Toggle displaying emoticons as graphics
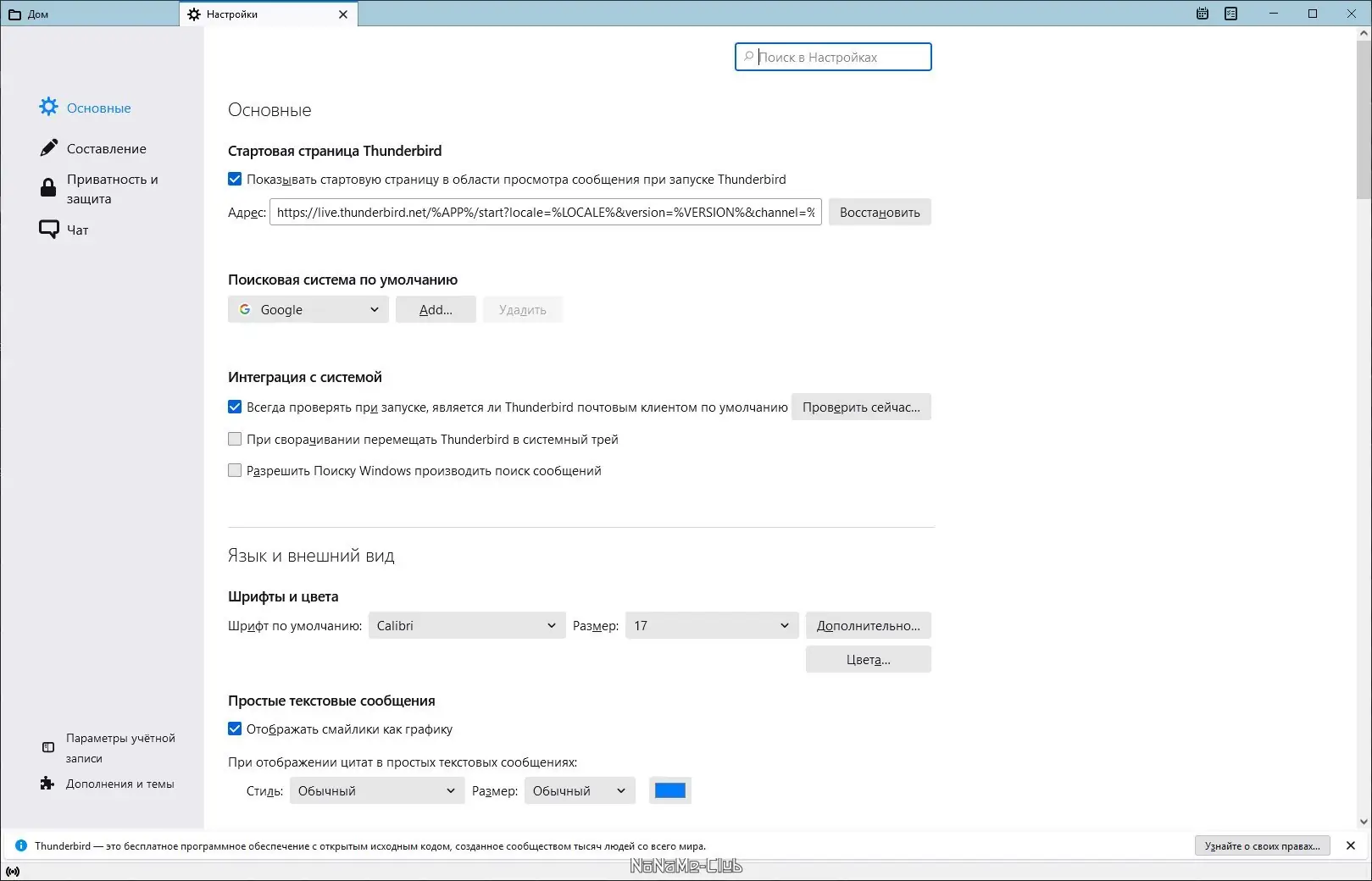This screenshot has height=881, width=1372. 235,729
